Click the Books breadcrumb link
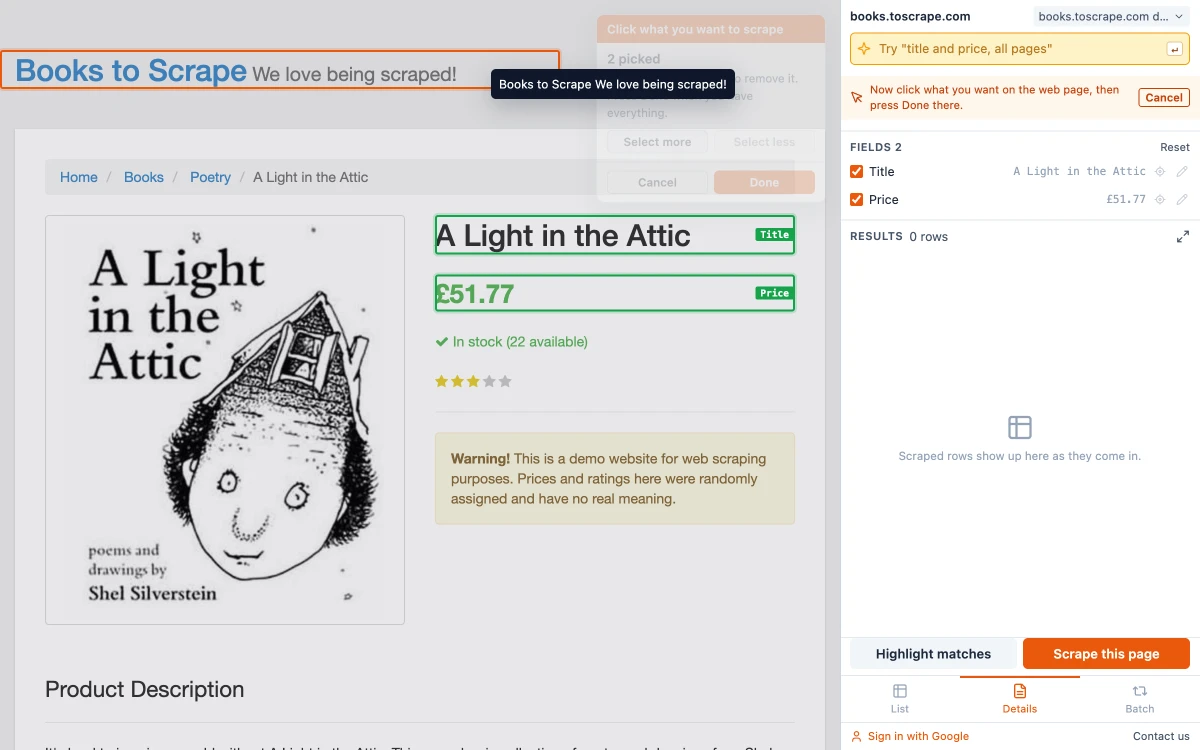This screenshot has height=750, width=1200. [144, 177]
